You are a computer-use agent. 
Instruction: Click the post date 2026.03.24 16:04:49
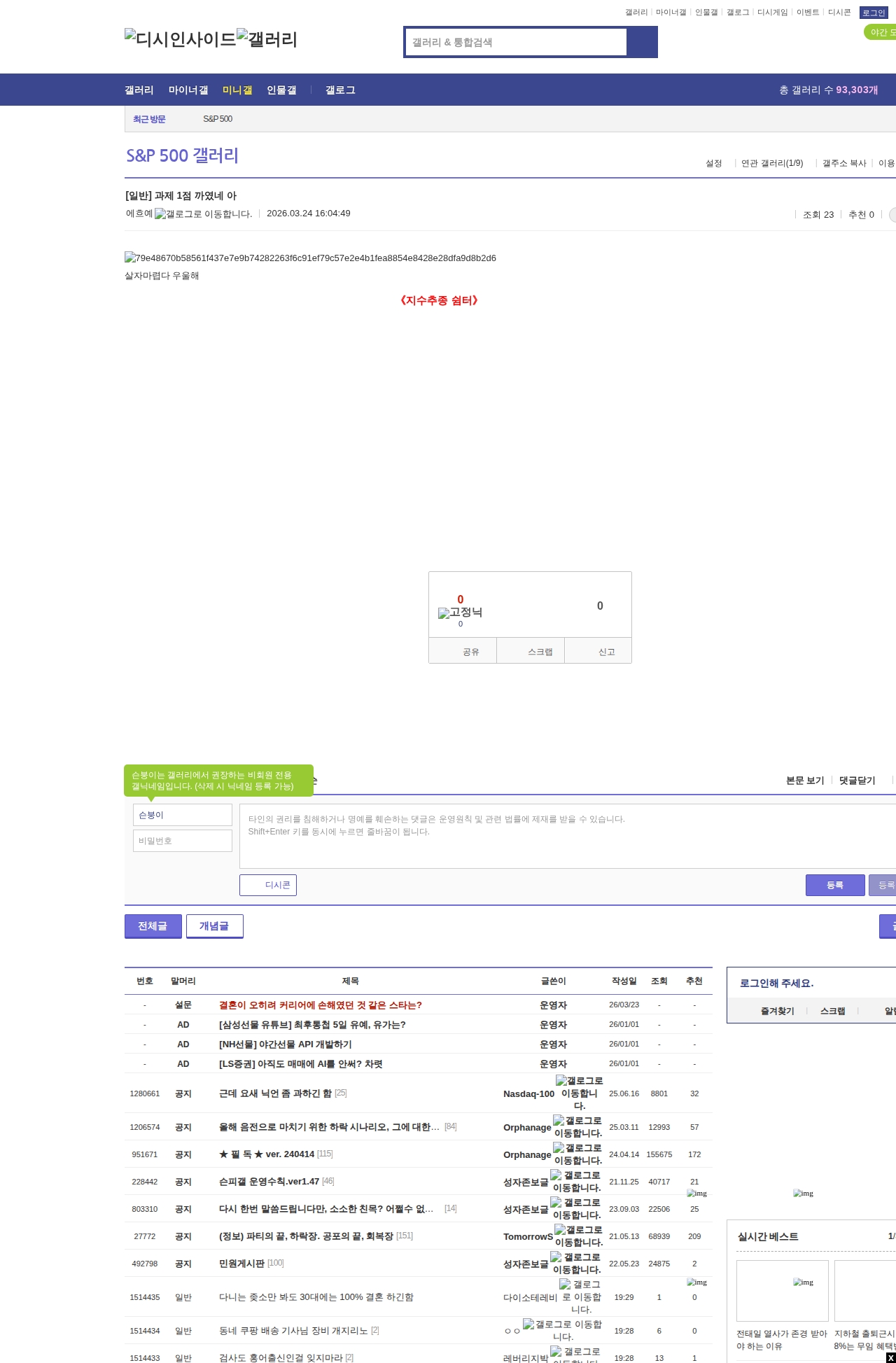tap(309, 214)
